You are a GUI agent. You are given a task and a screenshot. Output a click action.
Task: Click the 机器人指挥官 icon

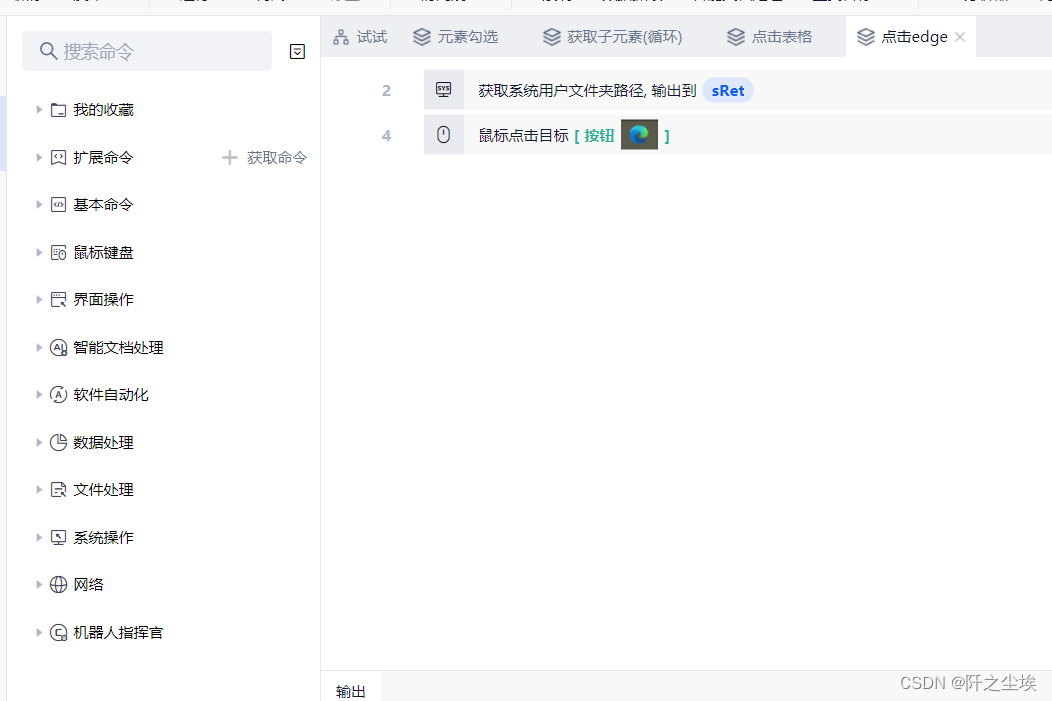pos(58,633)
